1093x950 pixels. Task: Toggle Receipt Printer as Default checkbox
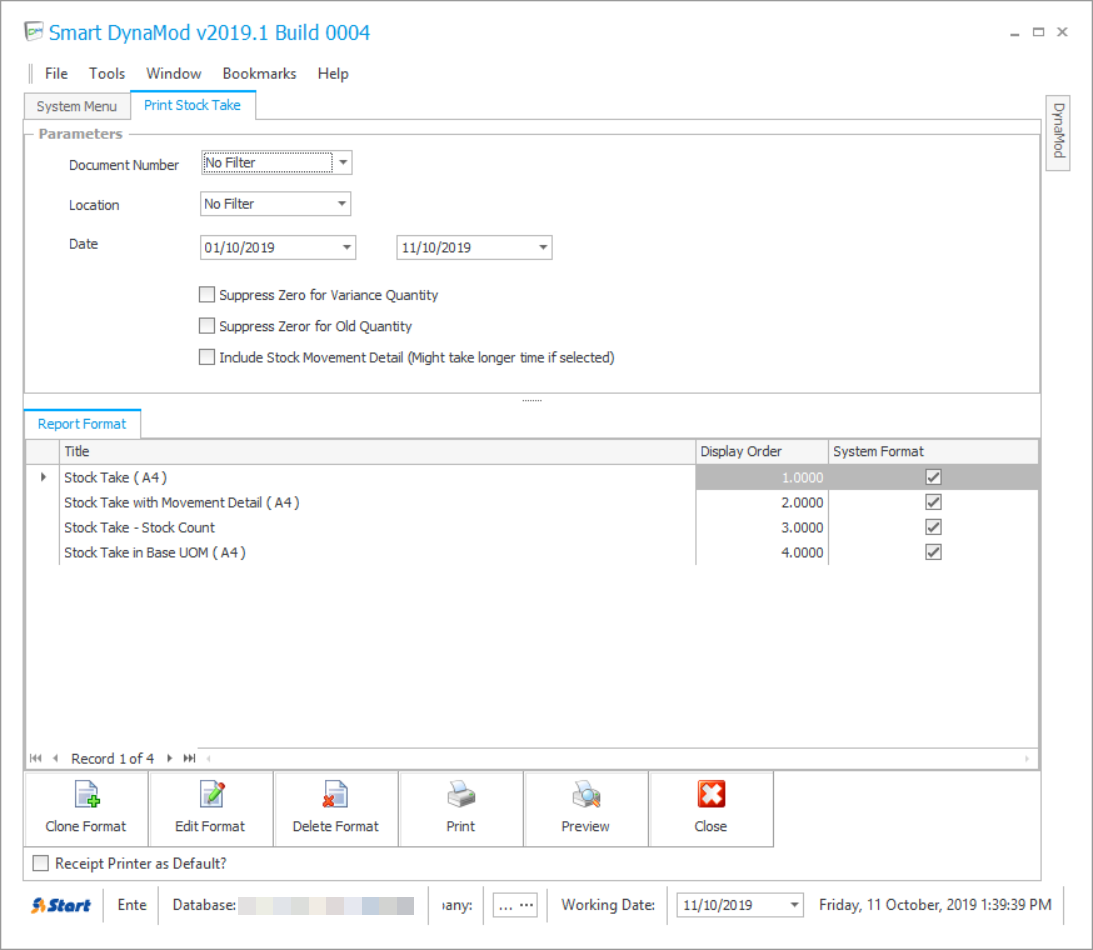[40, 864]
